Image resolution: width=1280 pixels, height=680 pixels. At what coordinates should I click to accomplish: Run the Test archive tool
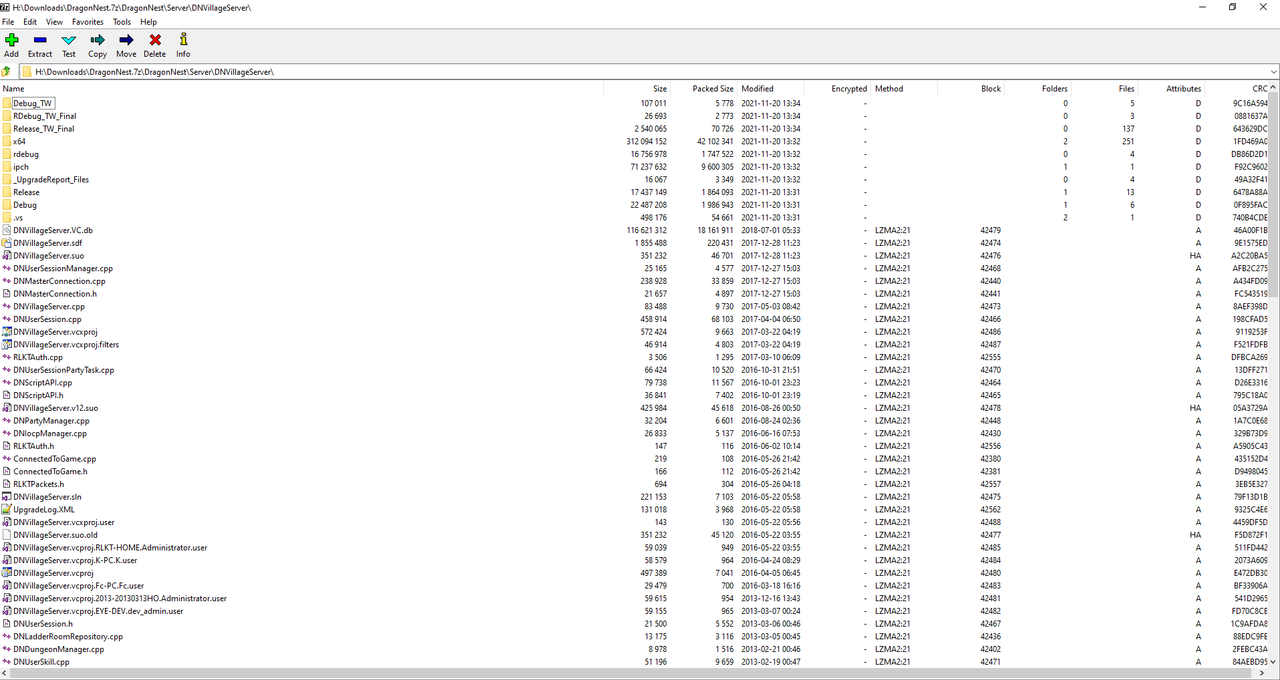[68, 40]
